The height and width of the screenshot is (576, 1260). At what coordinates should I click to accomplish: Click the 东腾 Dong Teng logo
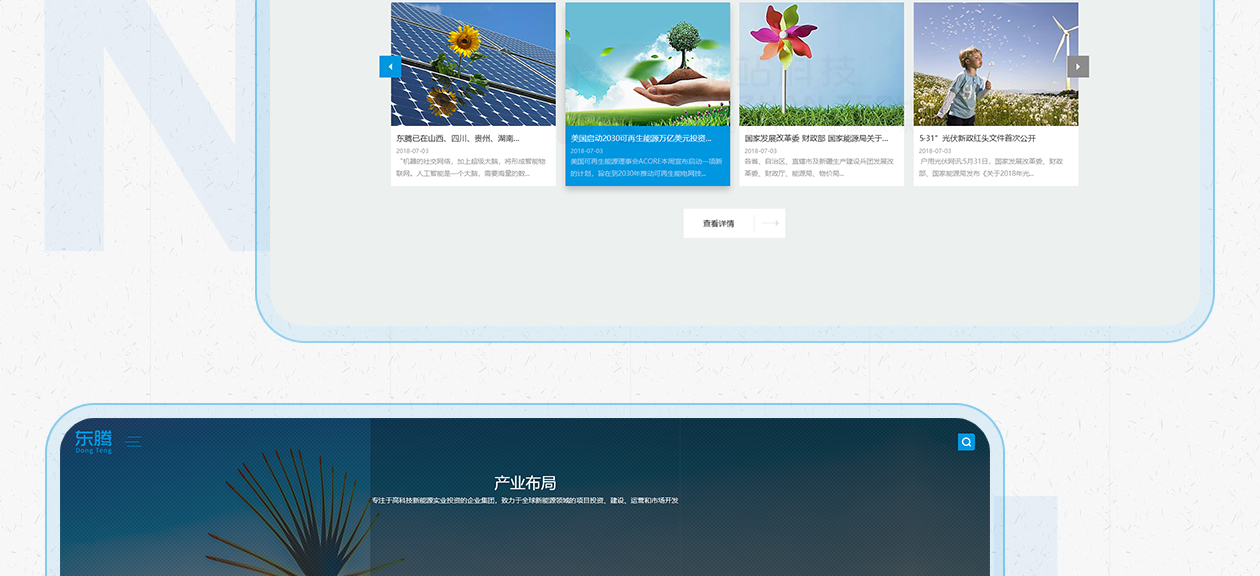click(x=94, y=441)
